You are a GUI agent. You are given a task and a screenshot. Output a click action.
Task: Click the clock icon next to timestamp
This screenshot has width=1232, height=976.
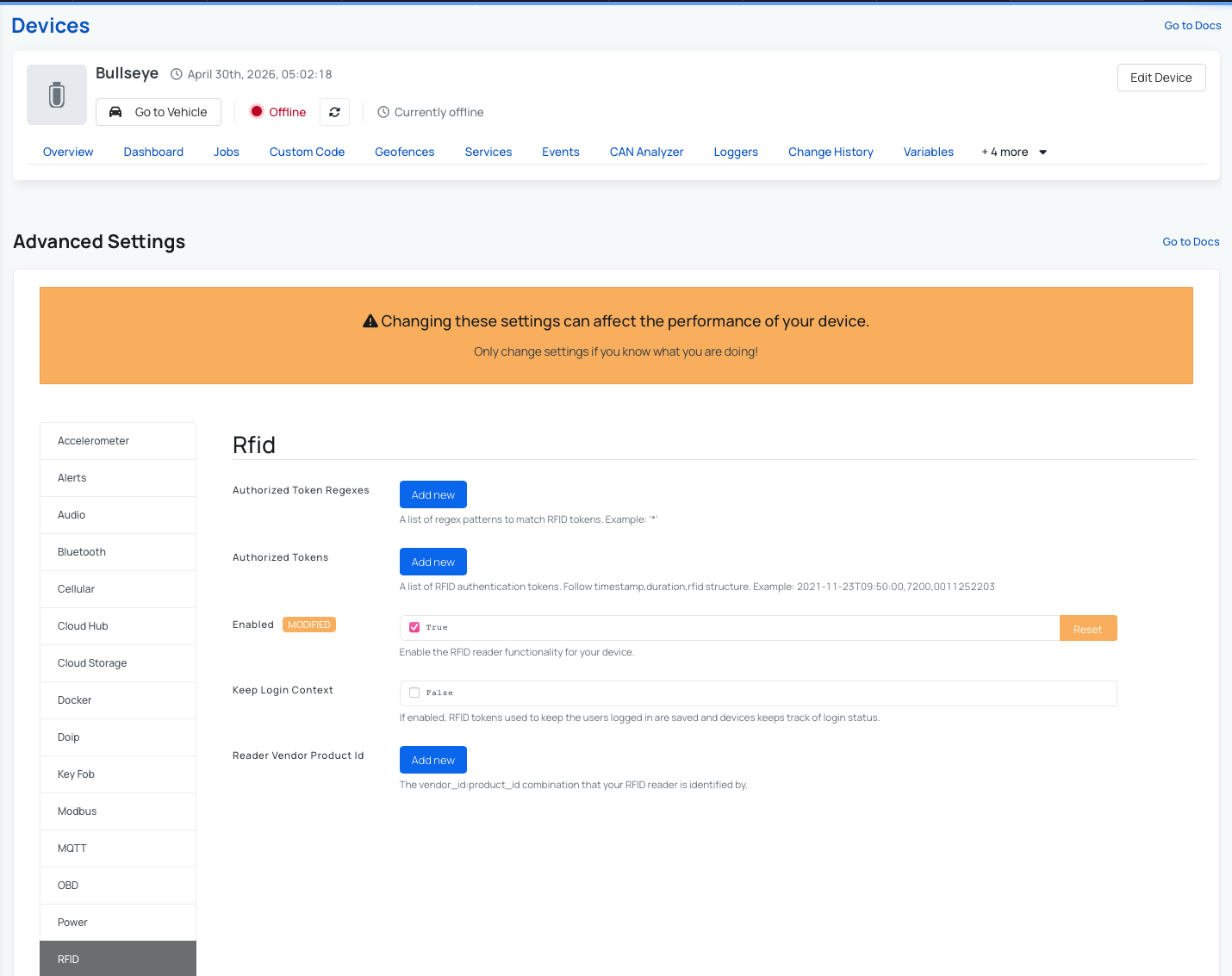[x=177, y=74]
